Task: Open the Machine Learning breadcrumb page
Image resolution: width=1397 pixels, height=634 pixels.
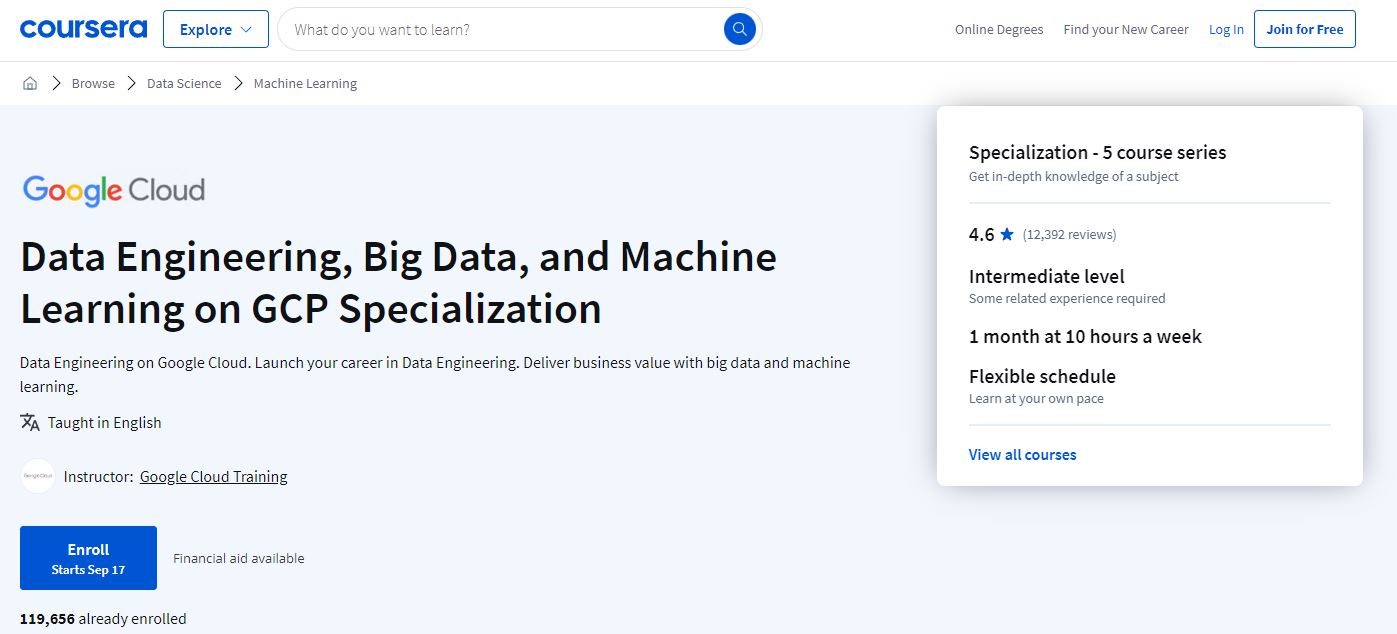Action: [x=305, y=83]
